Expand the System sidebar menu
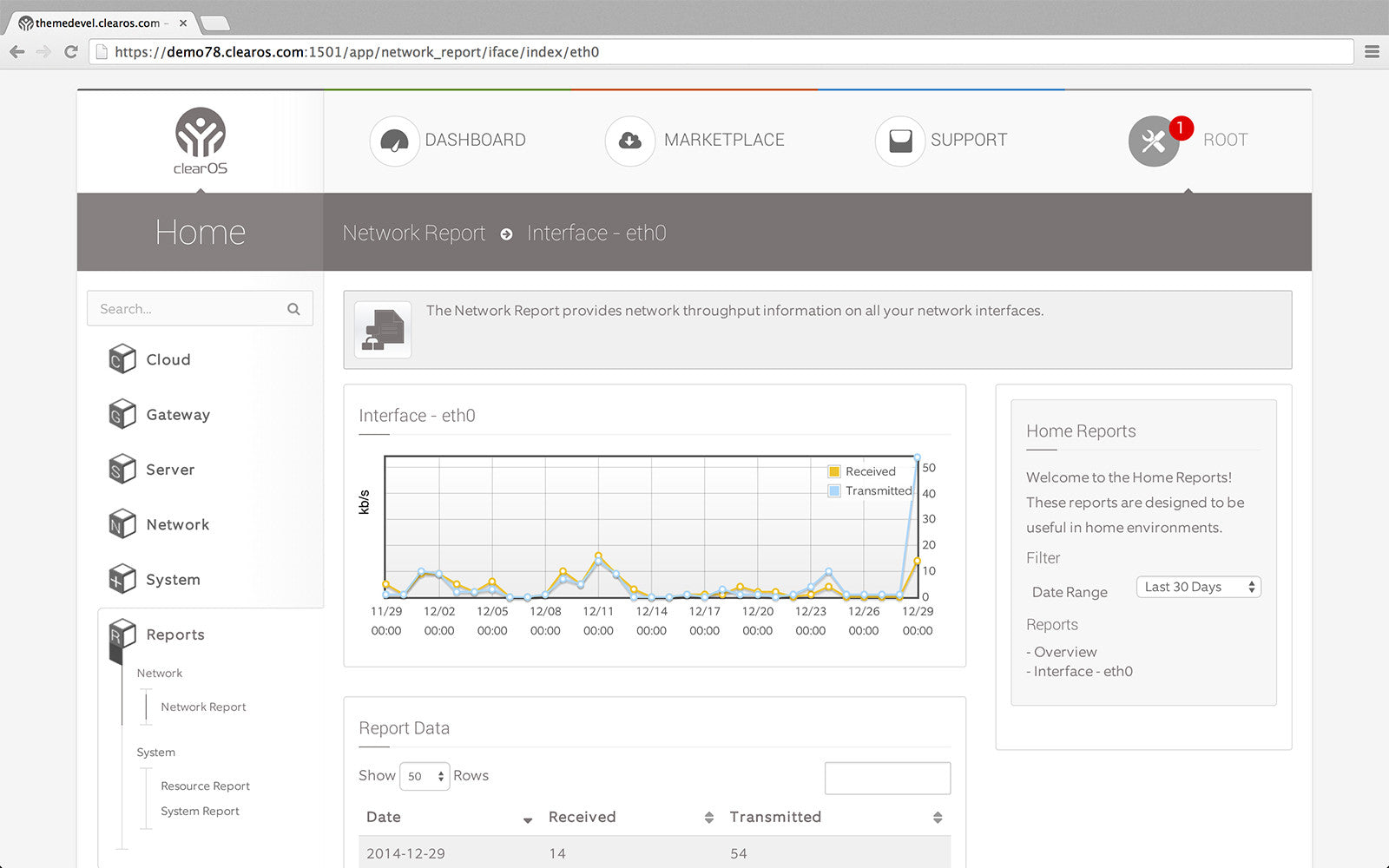 (x=173, y=580)
